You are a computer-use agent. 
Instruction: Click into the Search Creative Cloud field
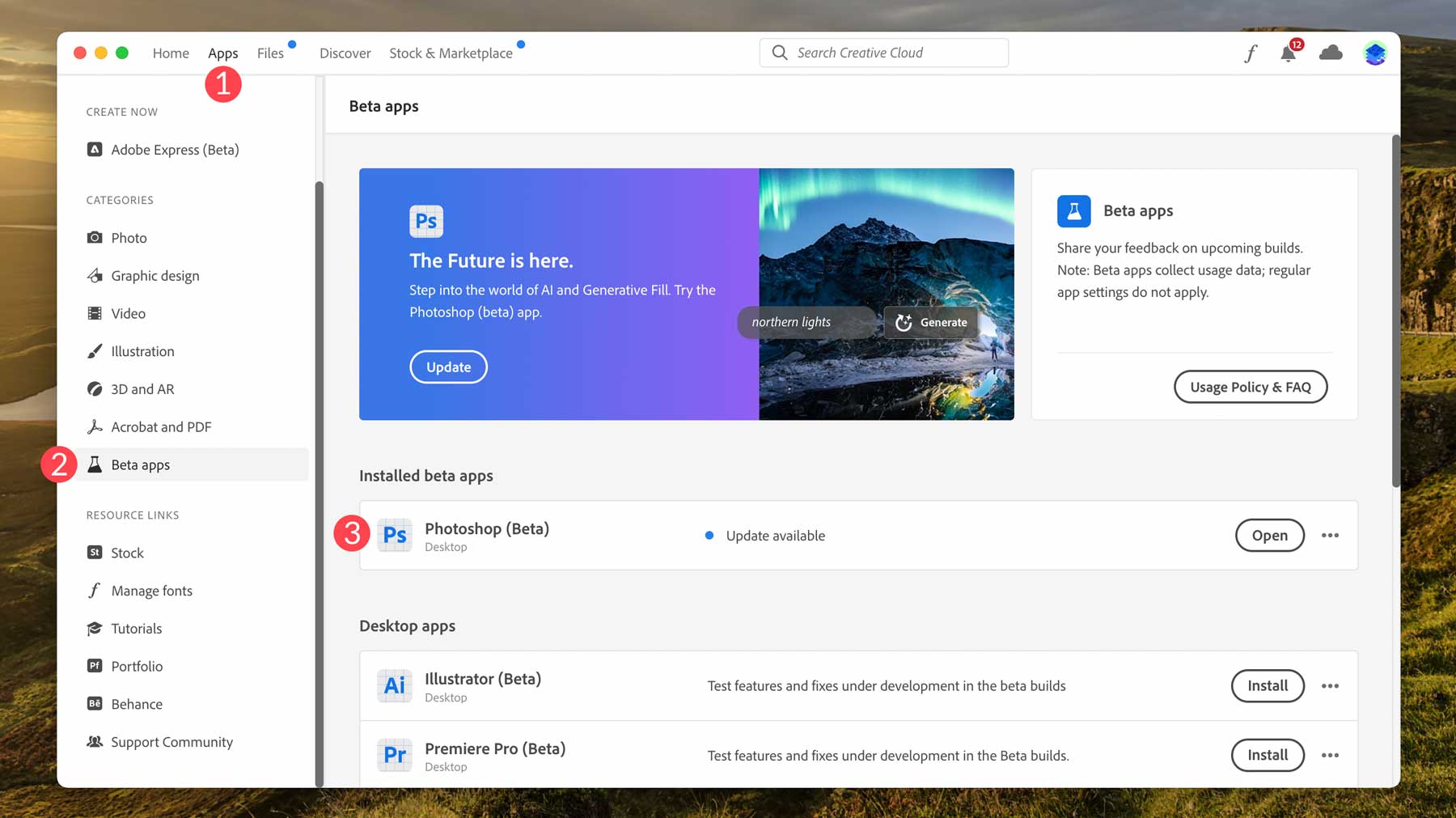coord(884,53)
